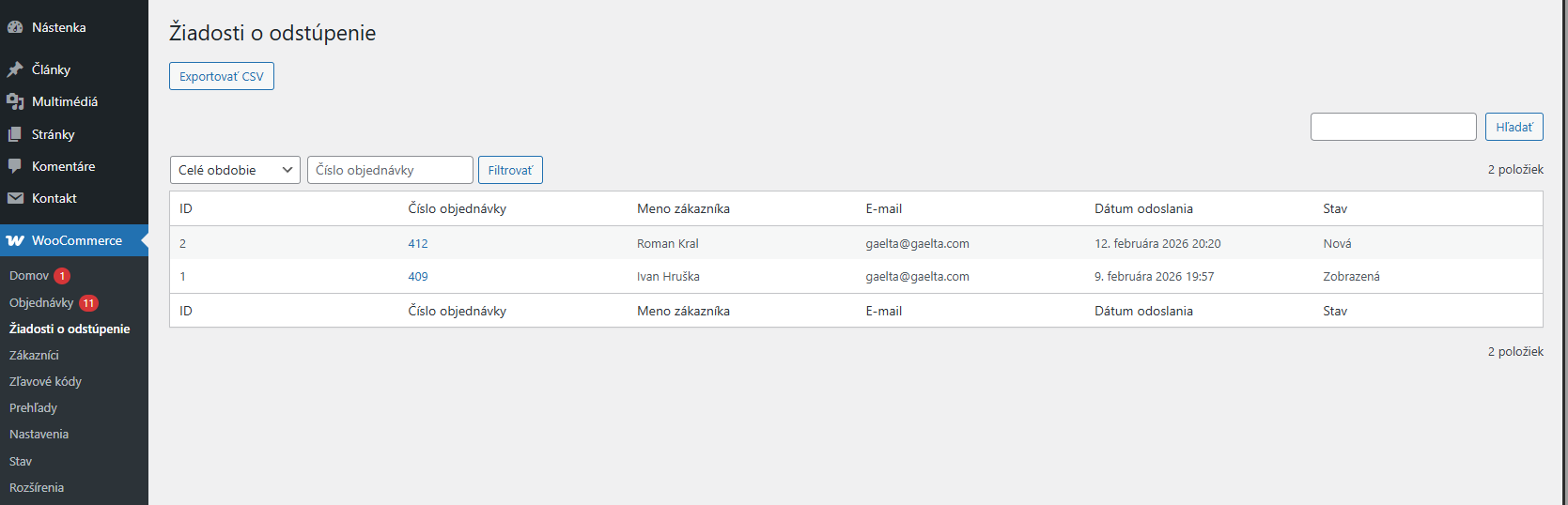Click the Články pin icon
1568x505 pixels.
click(x=15, y=69)
